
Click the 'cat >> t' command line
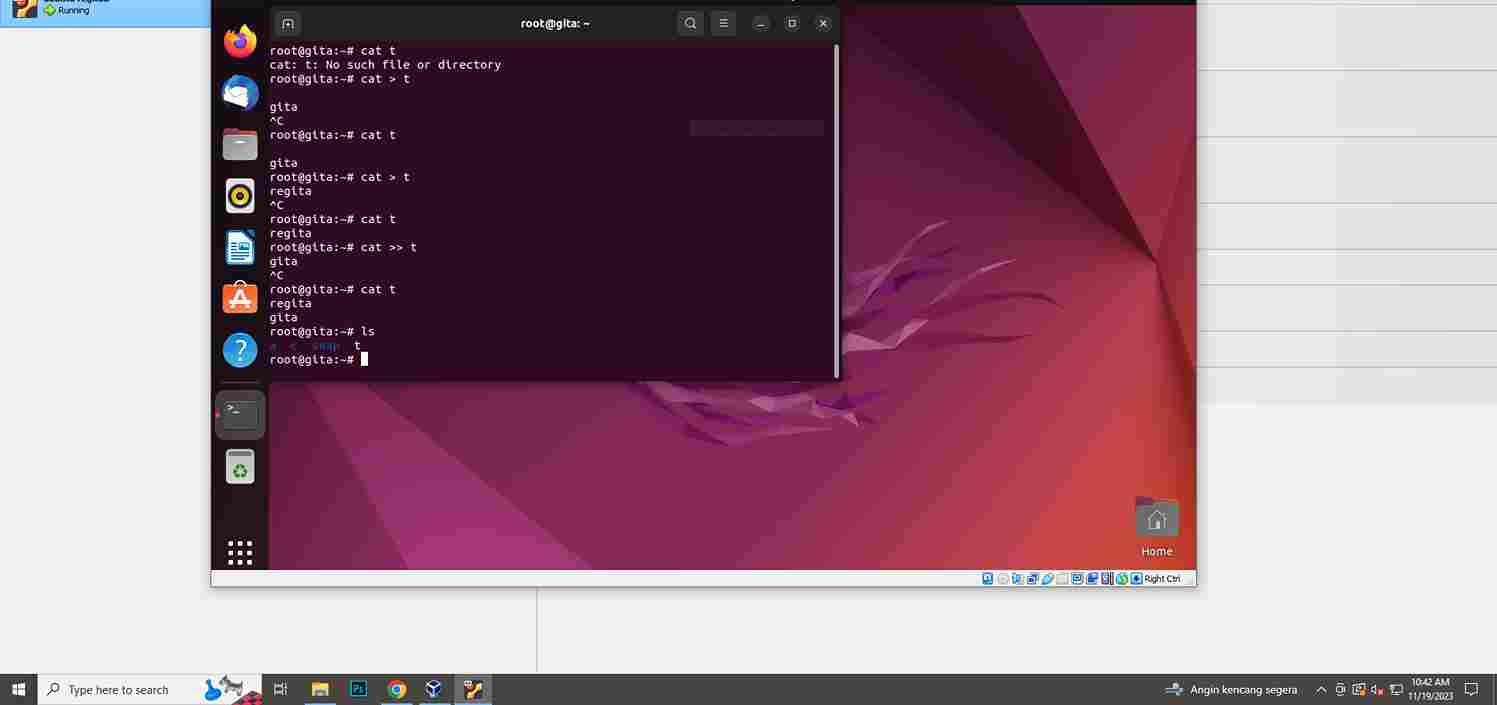tap(343, 247)
